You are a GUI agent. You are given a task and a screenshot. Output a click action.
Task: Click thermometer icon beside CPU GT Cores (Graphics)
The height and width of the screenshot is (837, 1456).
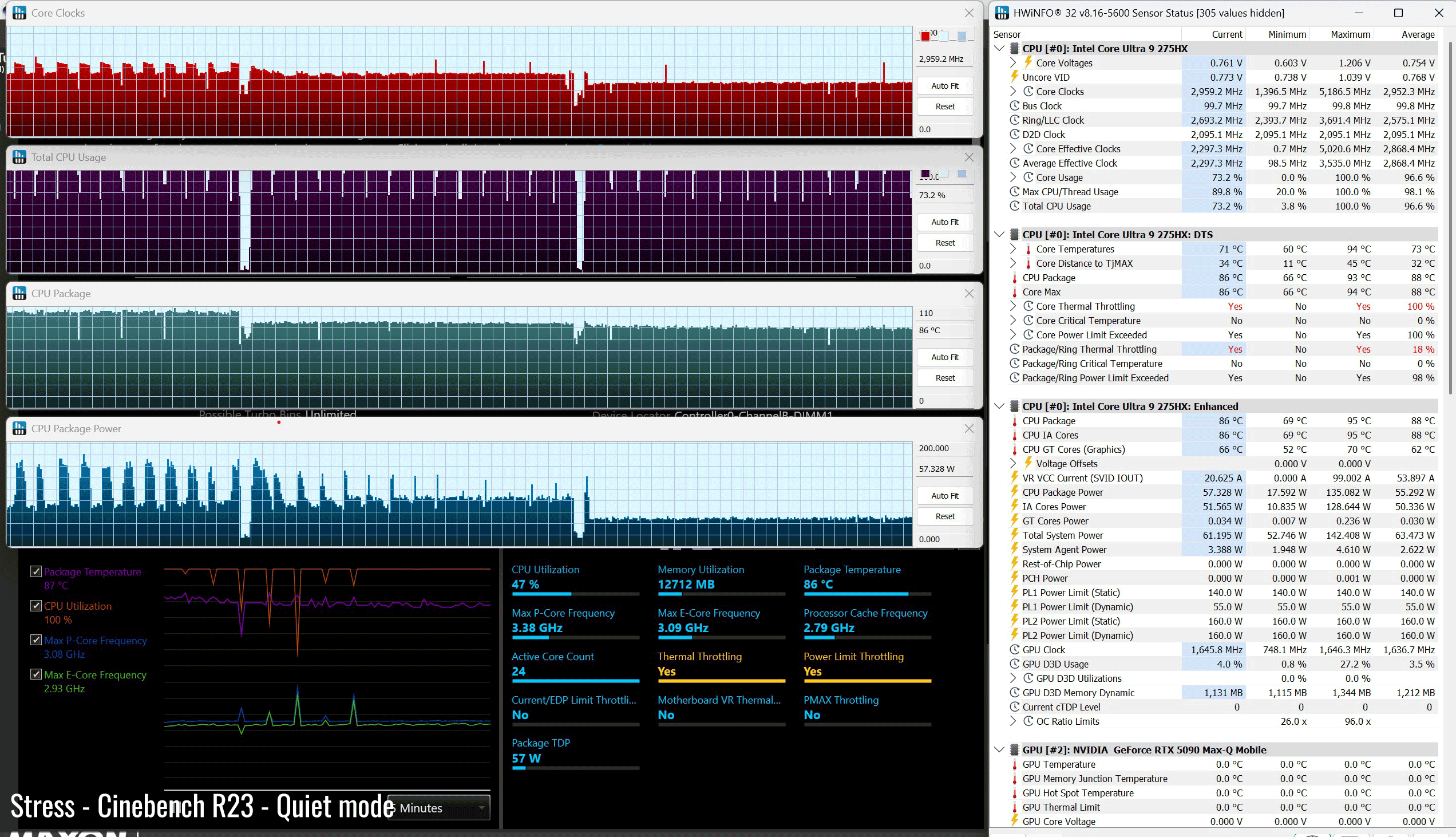pyautogui.click(x=1014, y=449)
